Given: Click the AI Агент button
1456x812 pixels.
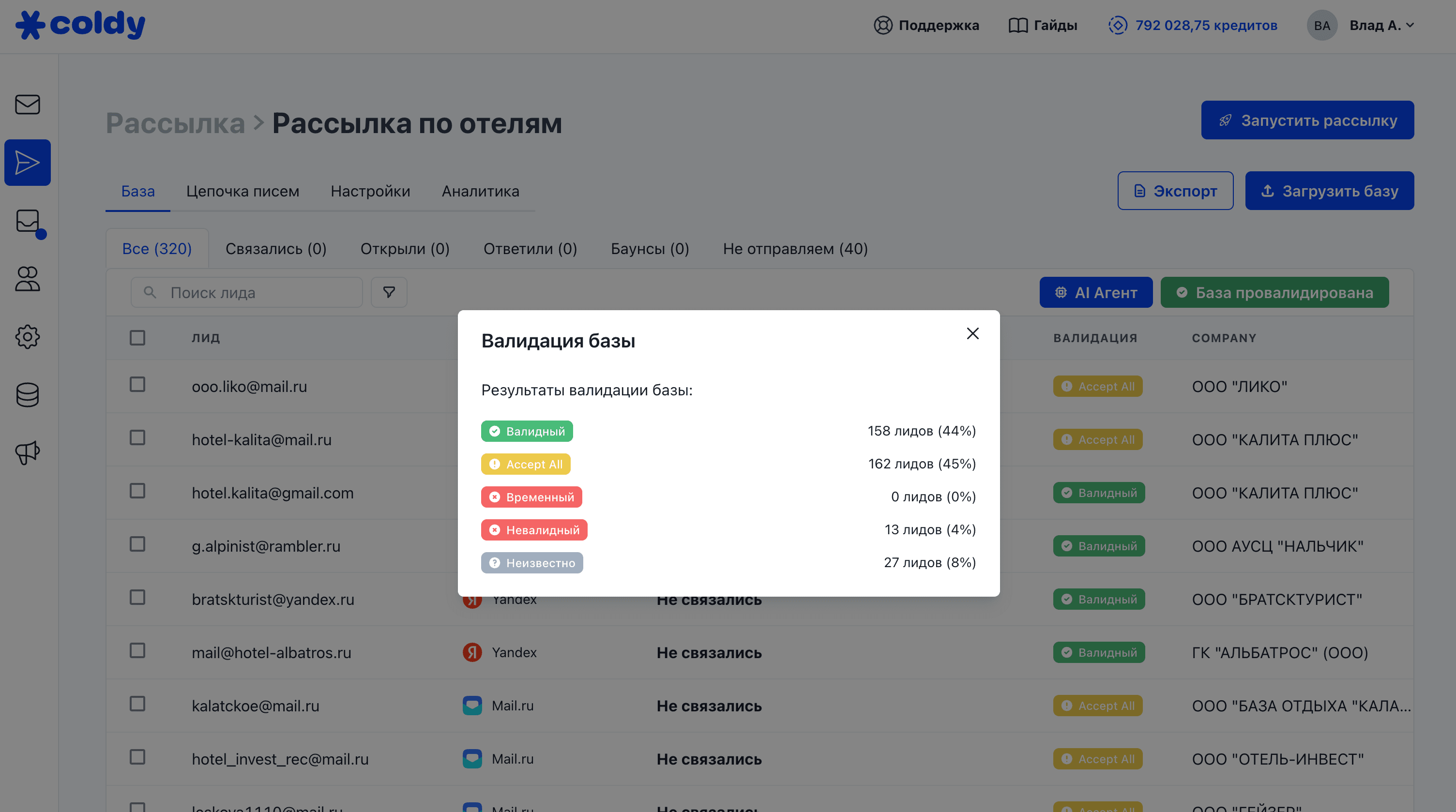Looking at the screenshot, I should click(1095, 292).
